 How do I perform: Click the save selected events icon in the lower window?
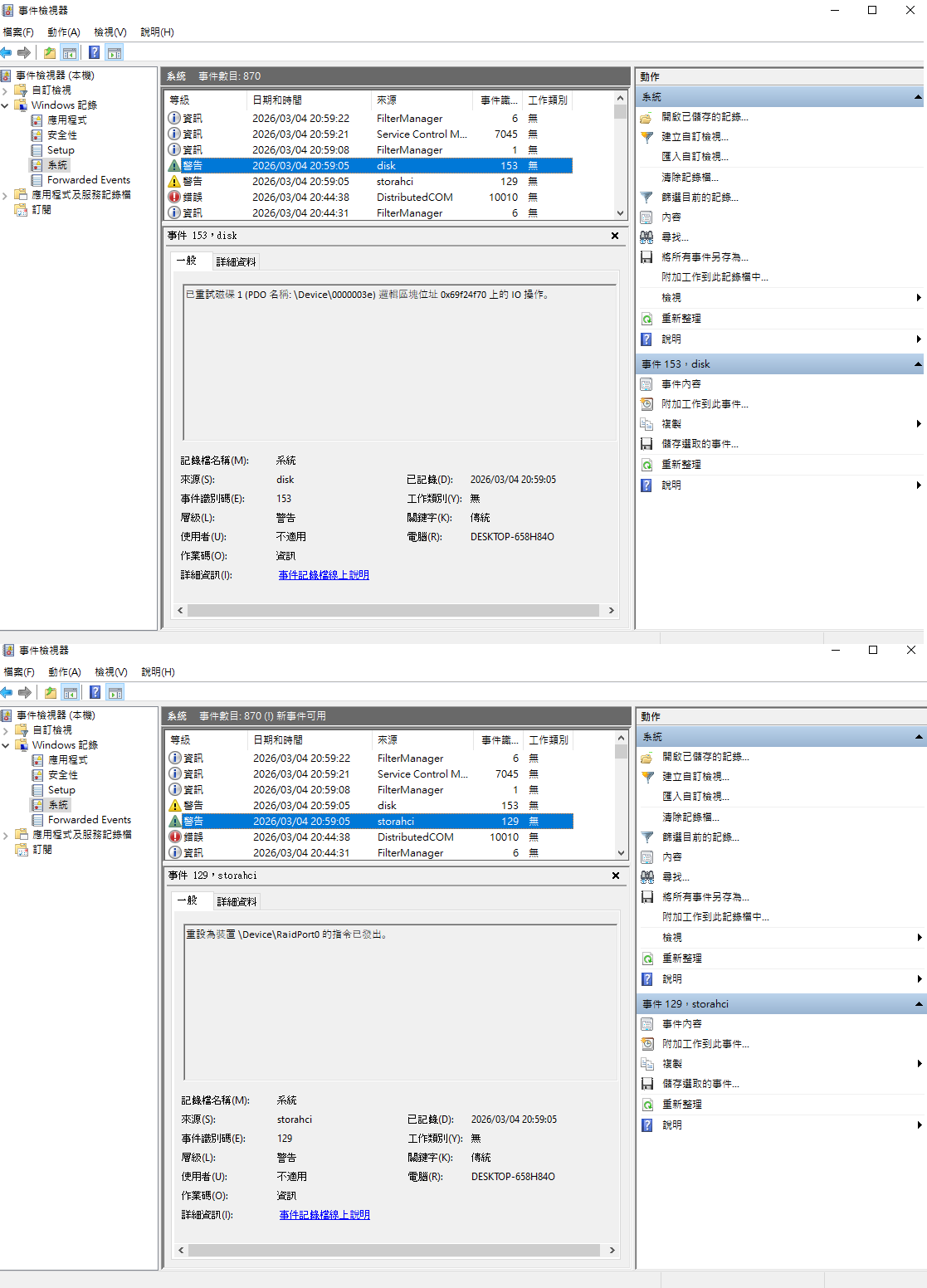click(x=647, y=1084)
